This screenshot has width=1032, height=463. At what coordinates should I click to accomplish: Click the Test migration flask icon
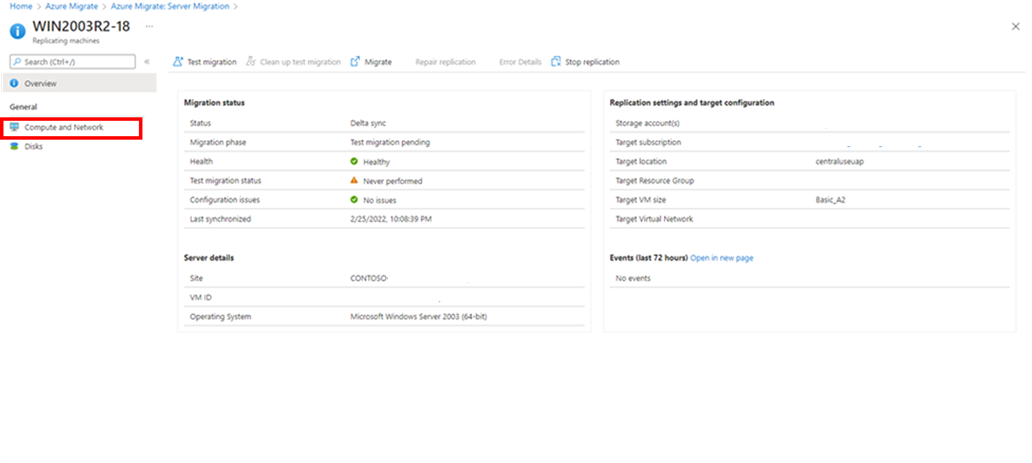(x=178, y=62)
